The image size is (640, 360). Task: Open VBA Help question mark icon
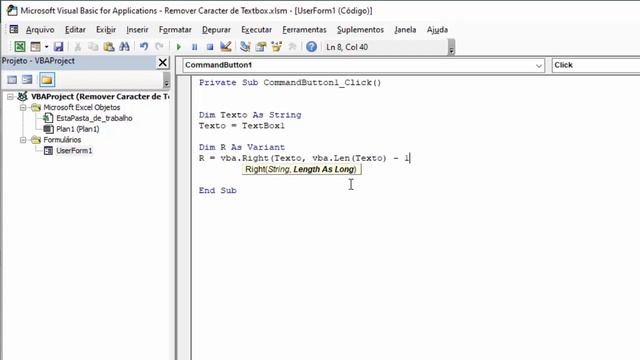(x=311, y=47)
